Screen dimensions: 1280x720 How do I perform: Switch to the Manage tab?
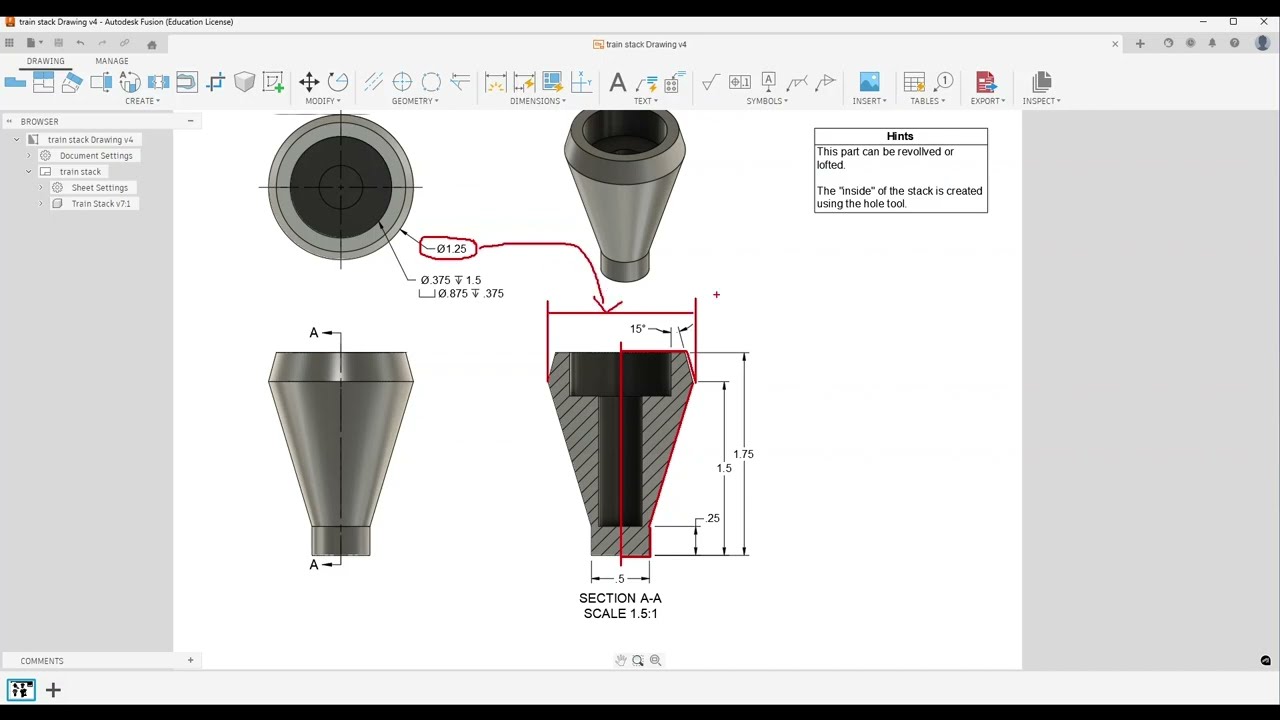[112, 61]
